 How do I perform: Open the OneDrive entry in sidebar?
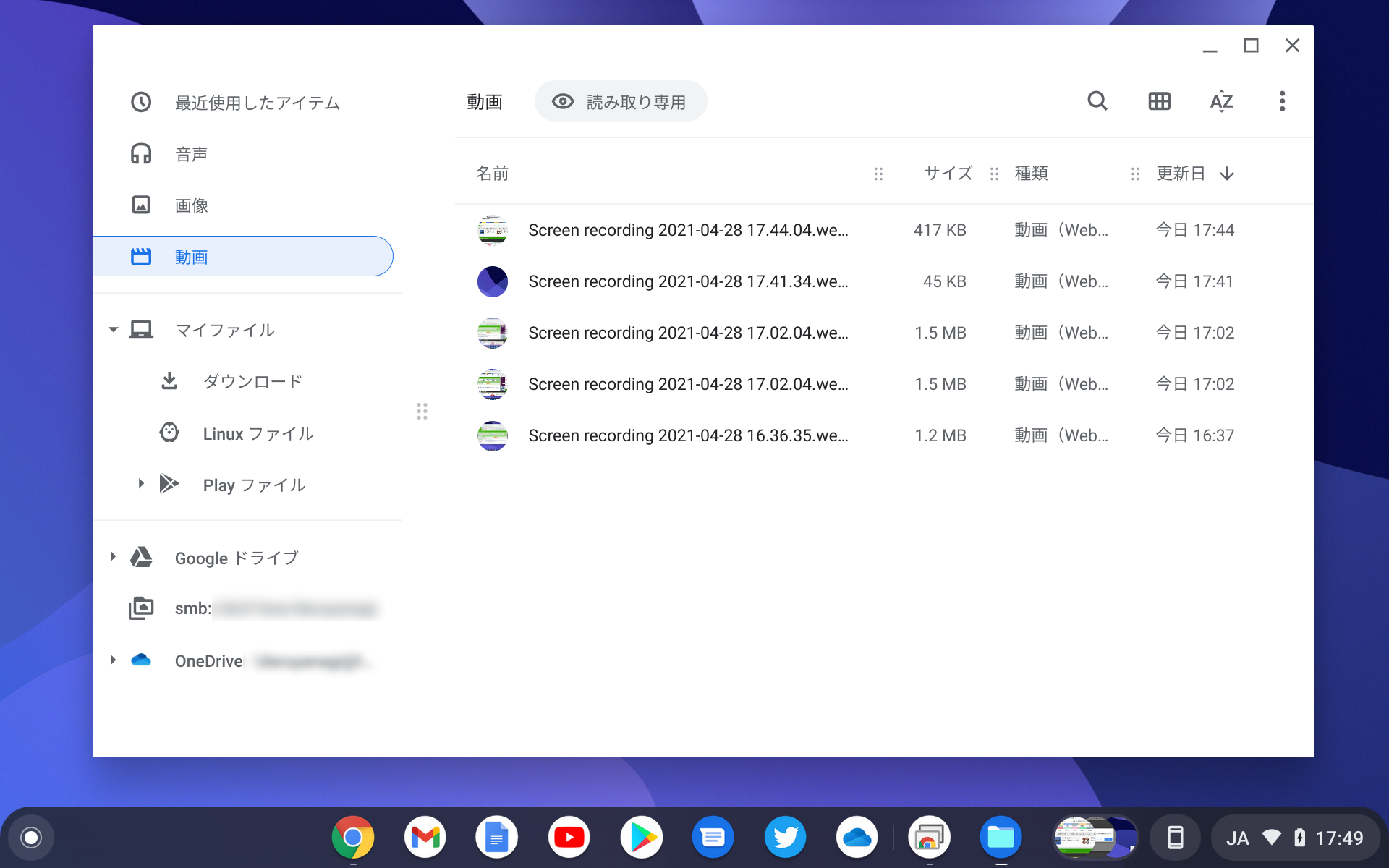pyautogui.click(x=208, y=660)
